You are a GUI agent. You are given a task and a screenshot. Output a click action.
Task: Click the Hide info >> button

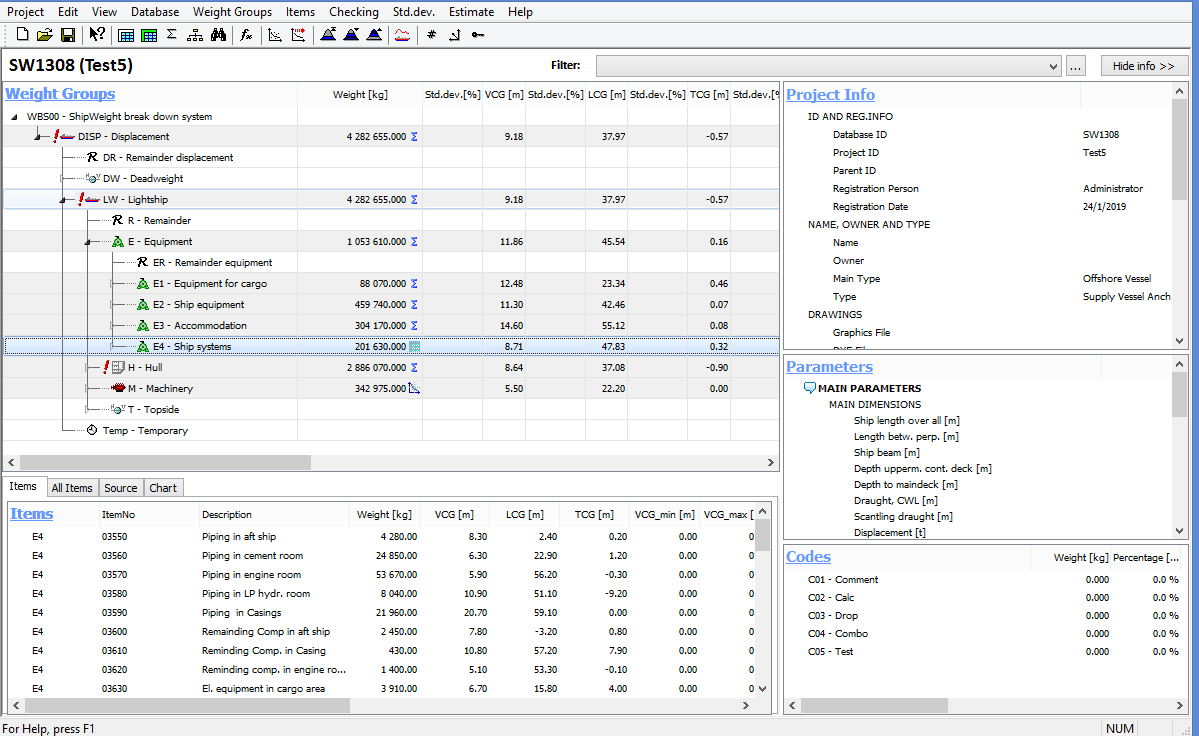[x=1144, y=66]
